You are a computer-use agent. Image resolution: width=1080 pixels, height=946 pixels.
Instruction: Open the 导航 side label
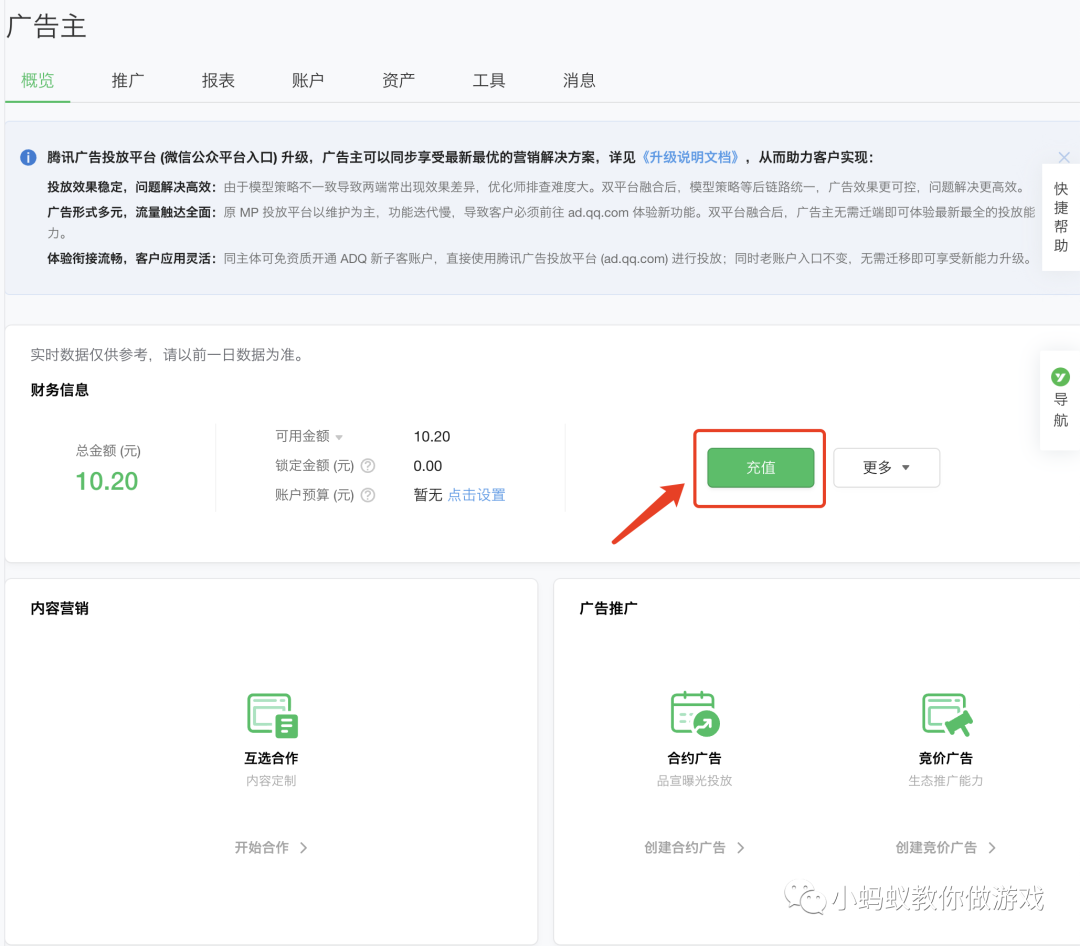coord(1061,410)
